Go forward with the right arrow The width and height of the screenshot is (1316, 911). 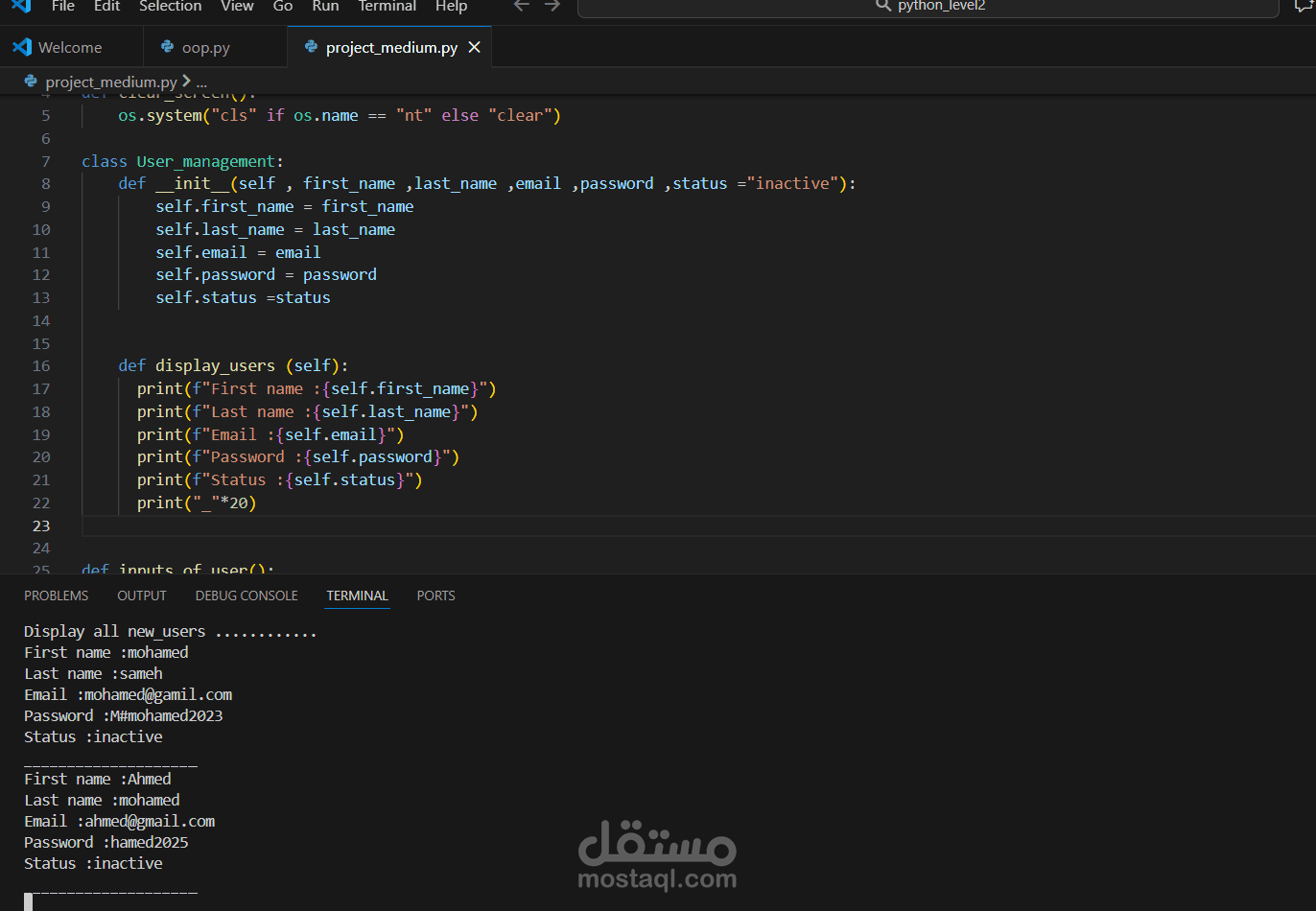pyautogui.click(x=552, y=6)
